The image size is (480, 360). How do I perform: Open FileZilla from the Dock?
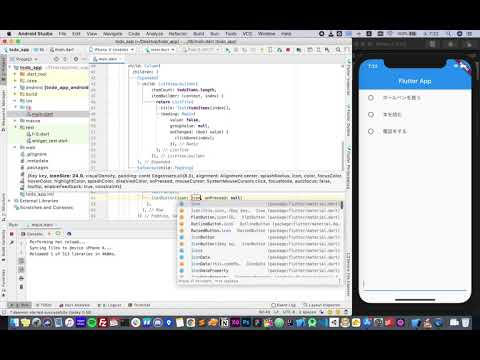click(x=103, y=322)
